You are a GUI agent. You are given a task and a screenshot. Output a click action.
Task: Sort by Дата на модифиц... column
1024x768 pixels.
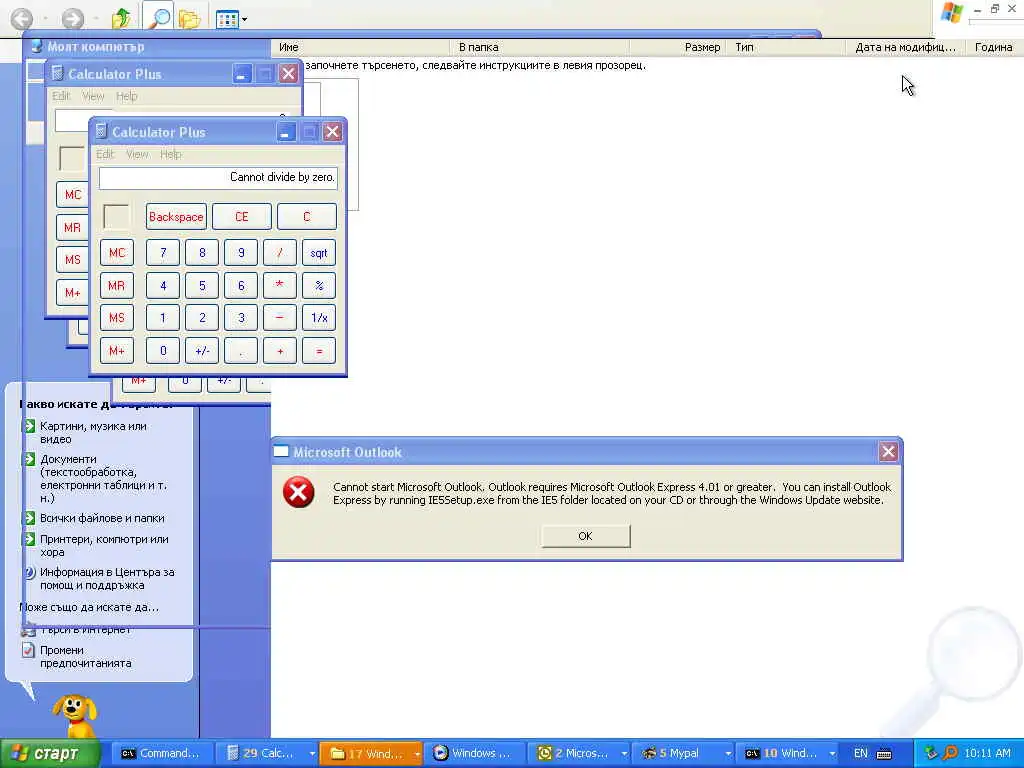pos(906,47)
